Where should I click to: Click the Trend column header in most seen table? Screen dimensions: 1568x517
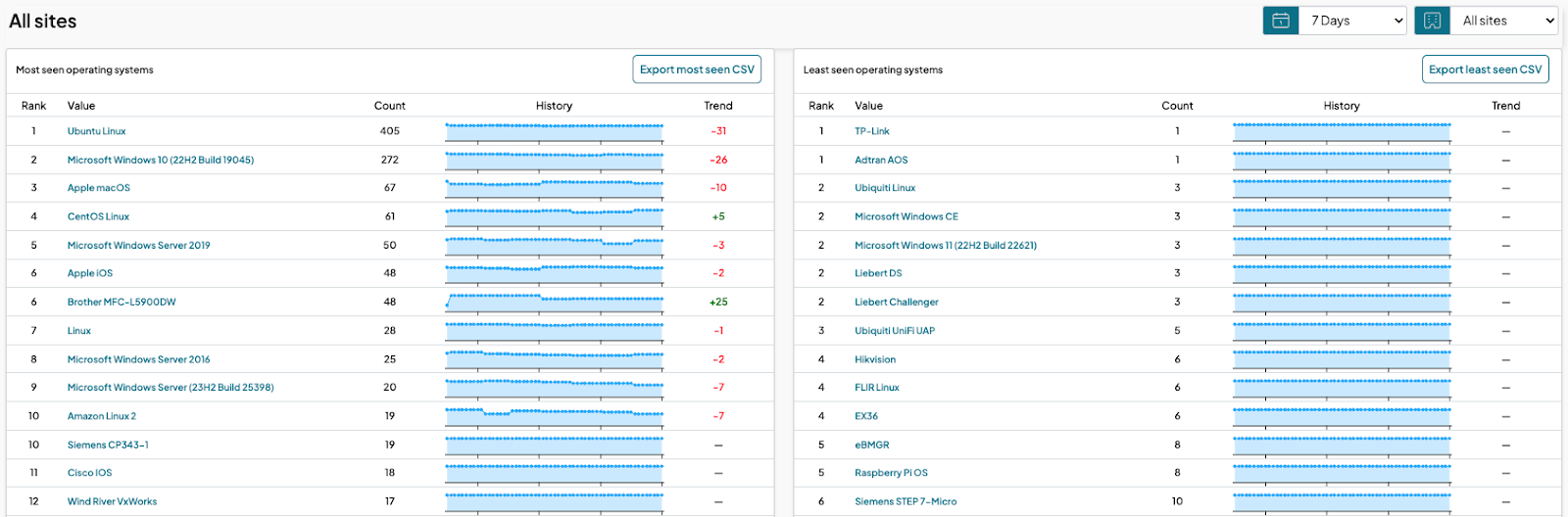(x=718, y=106)
